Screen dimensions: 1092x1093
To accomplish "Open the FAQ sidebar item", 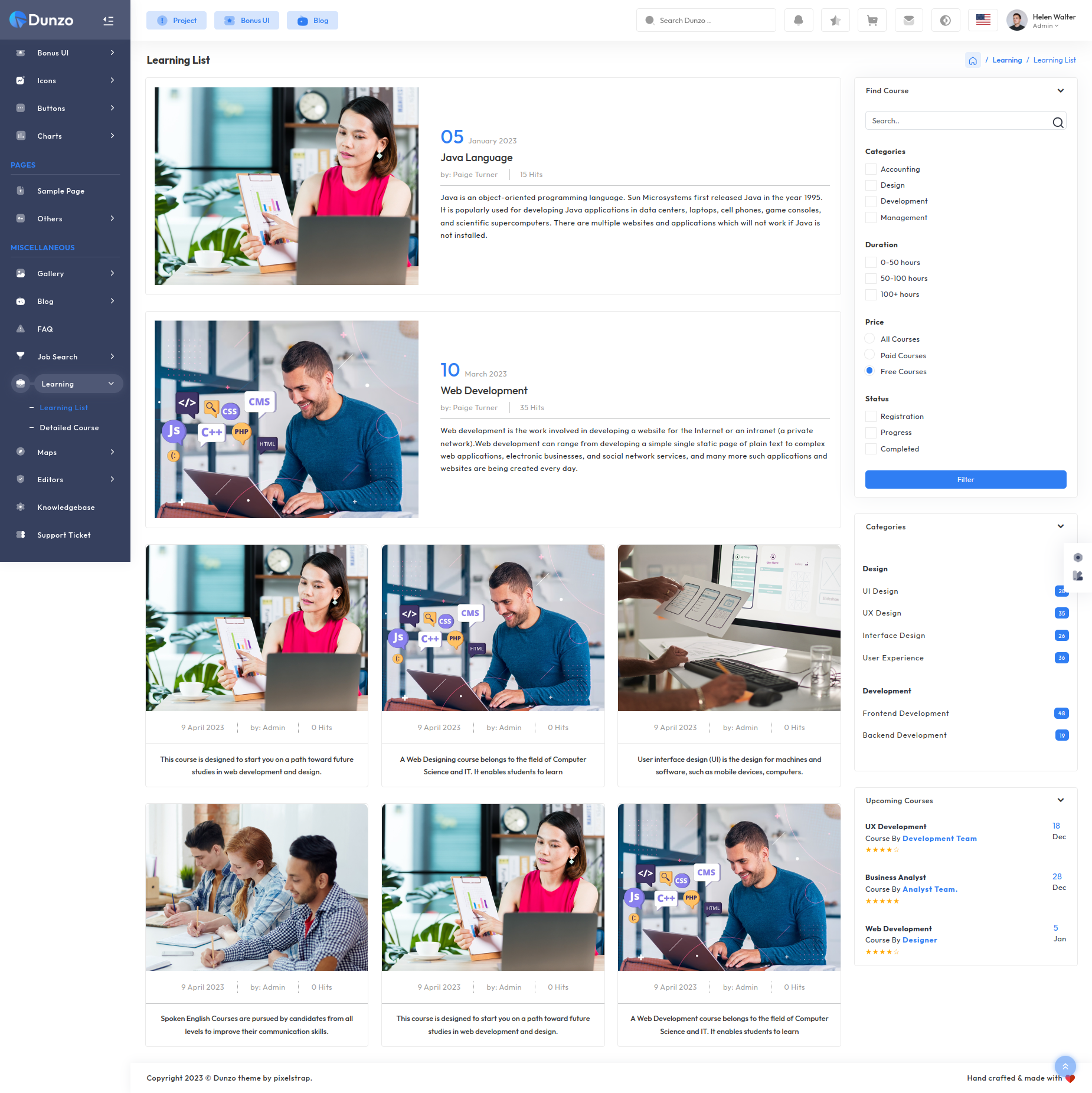I will (x=45, y=329).
